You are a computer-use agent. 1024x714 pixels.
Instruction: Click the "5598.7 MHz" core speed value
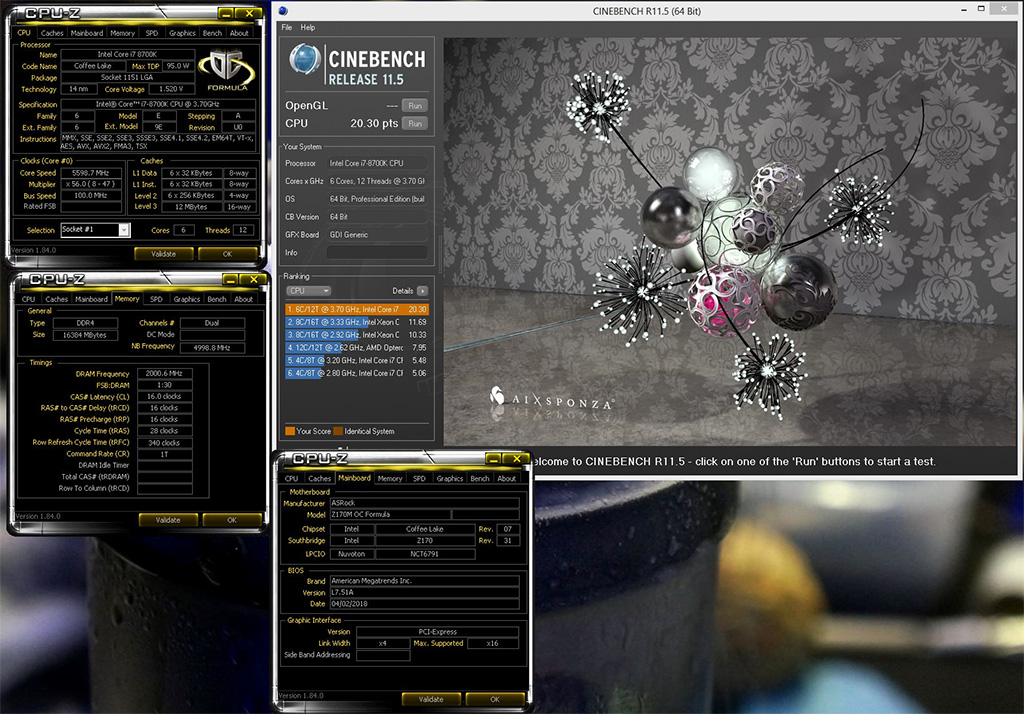point(91,173)
